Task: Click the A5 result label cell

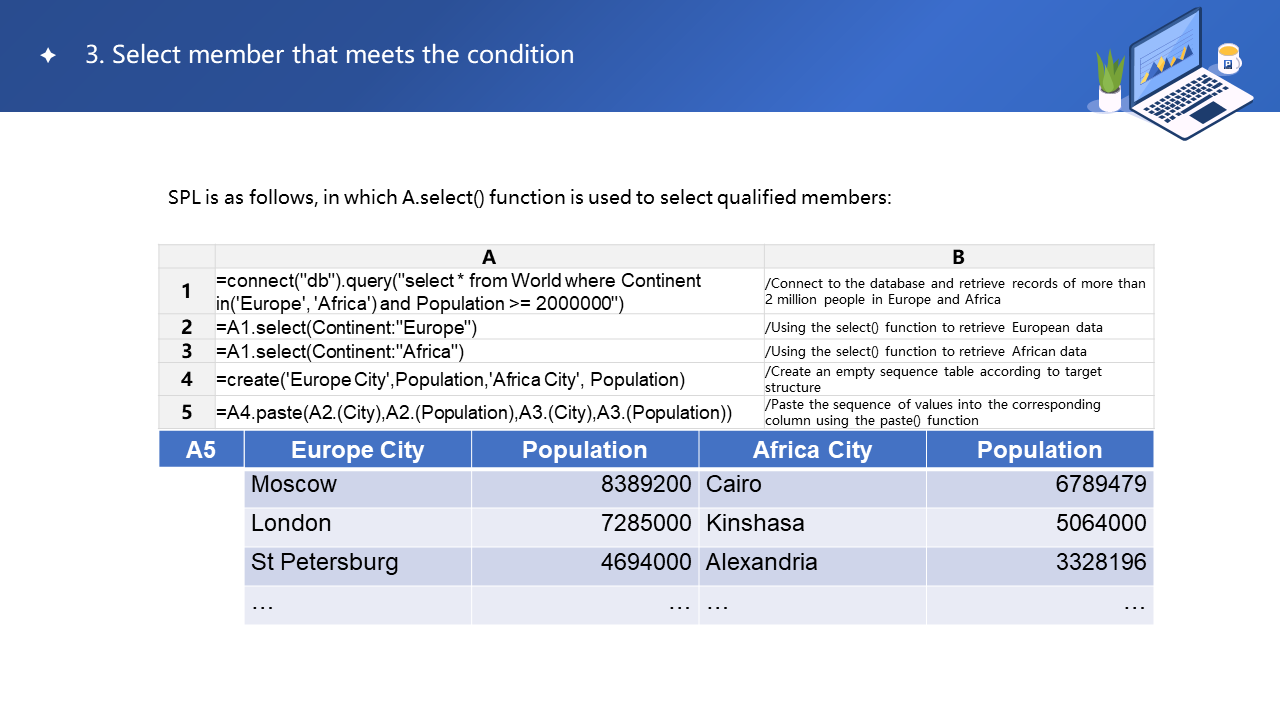Action: (201, 449)
